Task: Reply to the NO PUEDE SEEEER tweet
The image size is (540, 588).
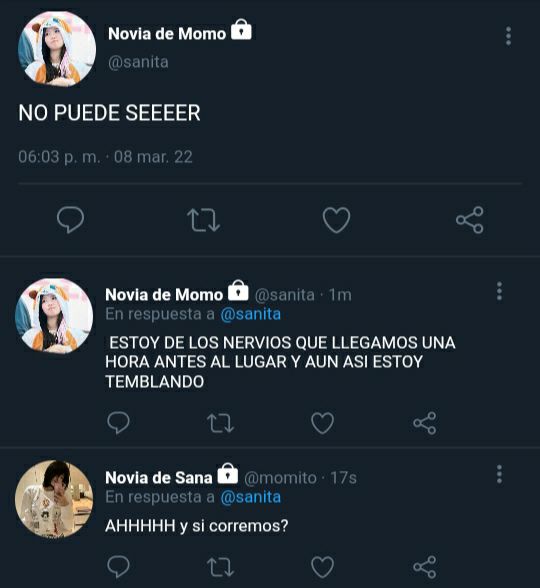Action: 70,220
